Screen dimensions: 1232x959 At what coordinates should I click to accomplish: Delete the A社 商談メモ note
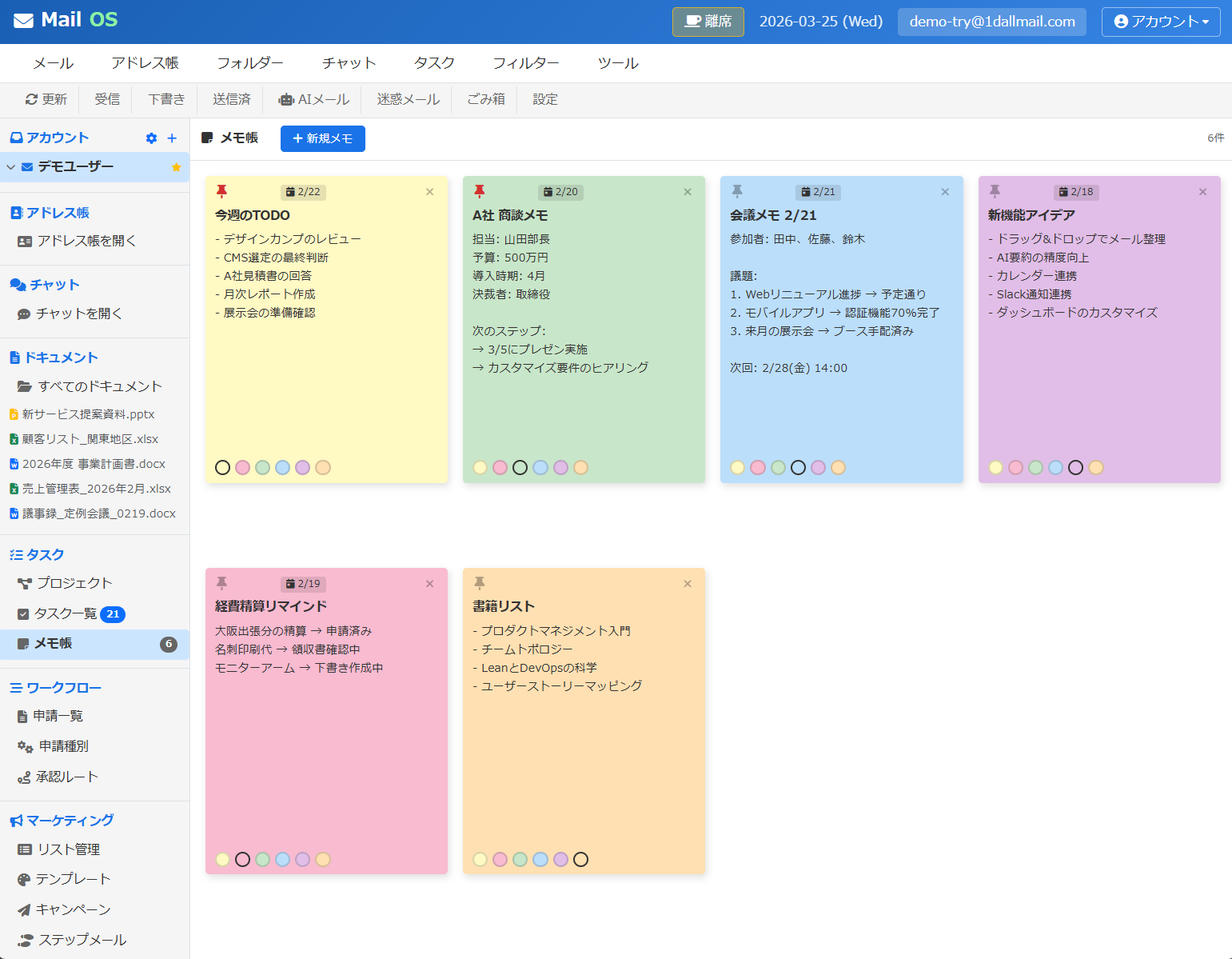tap(687, 192)
